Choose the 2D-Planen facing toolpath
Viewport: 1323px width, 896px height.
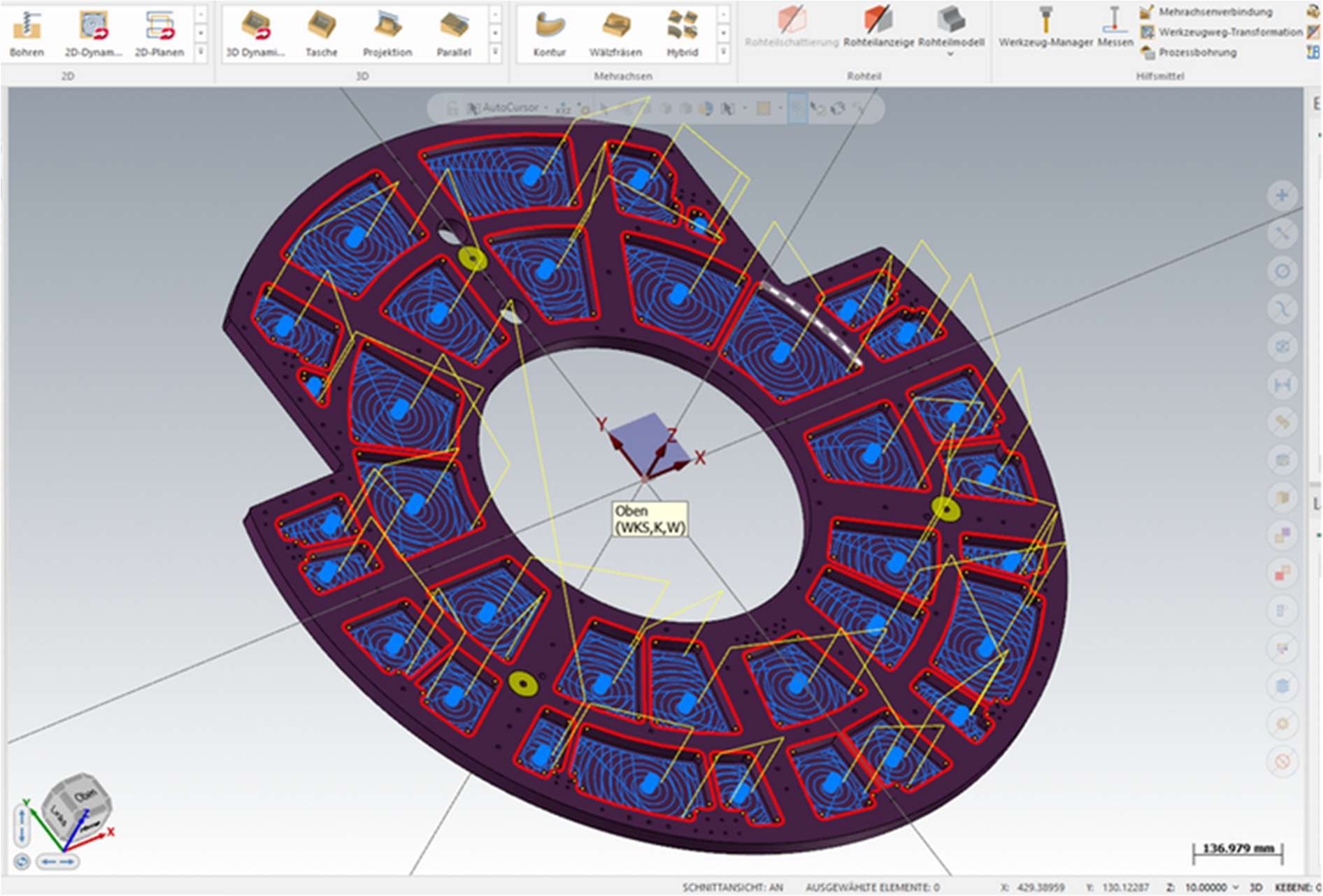pyautogui.click(x=159, y=33)
